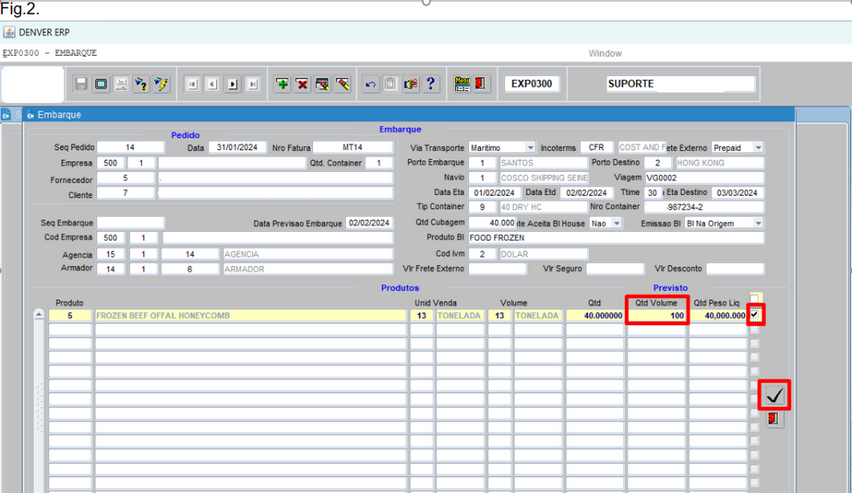Click the undo arrow toolbar icon

pyautogui.click(x=370, y=85)
